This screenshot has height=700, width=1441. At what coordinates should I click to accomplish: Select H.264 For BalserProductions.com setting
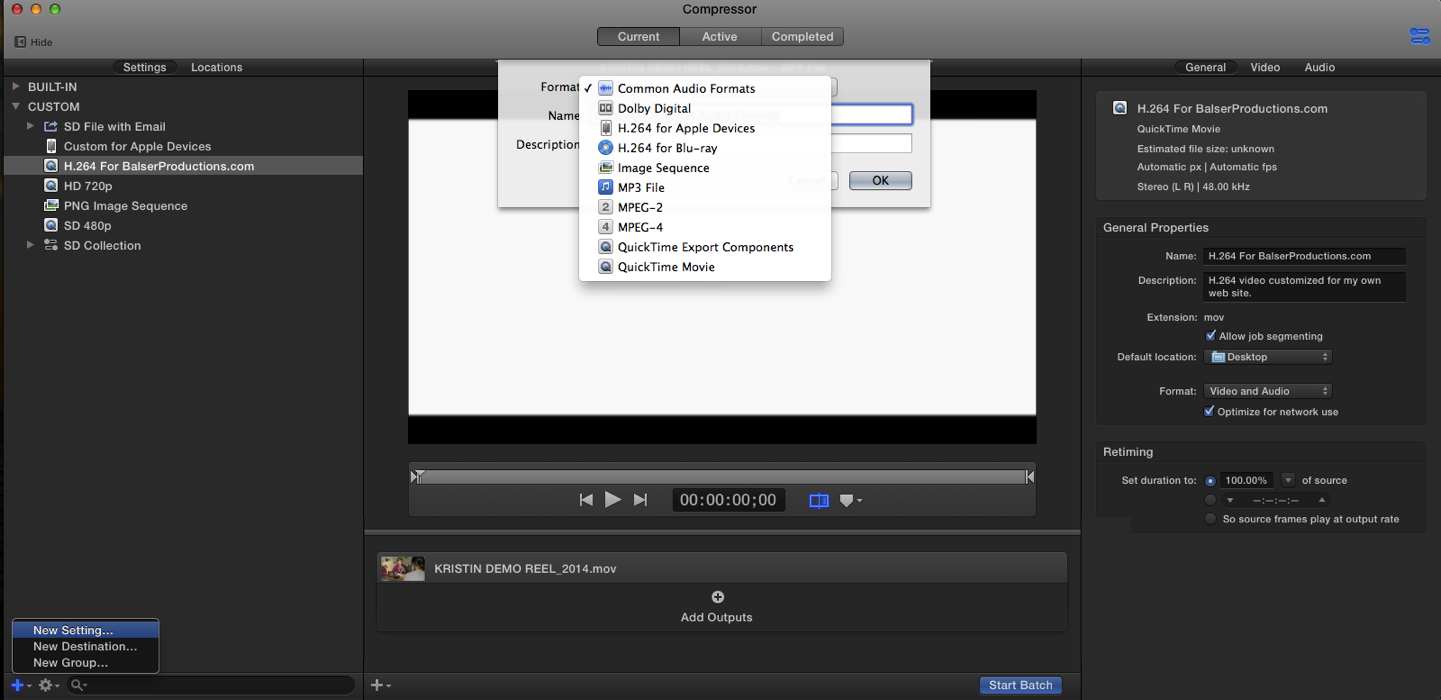[183, 166]
